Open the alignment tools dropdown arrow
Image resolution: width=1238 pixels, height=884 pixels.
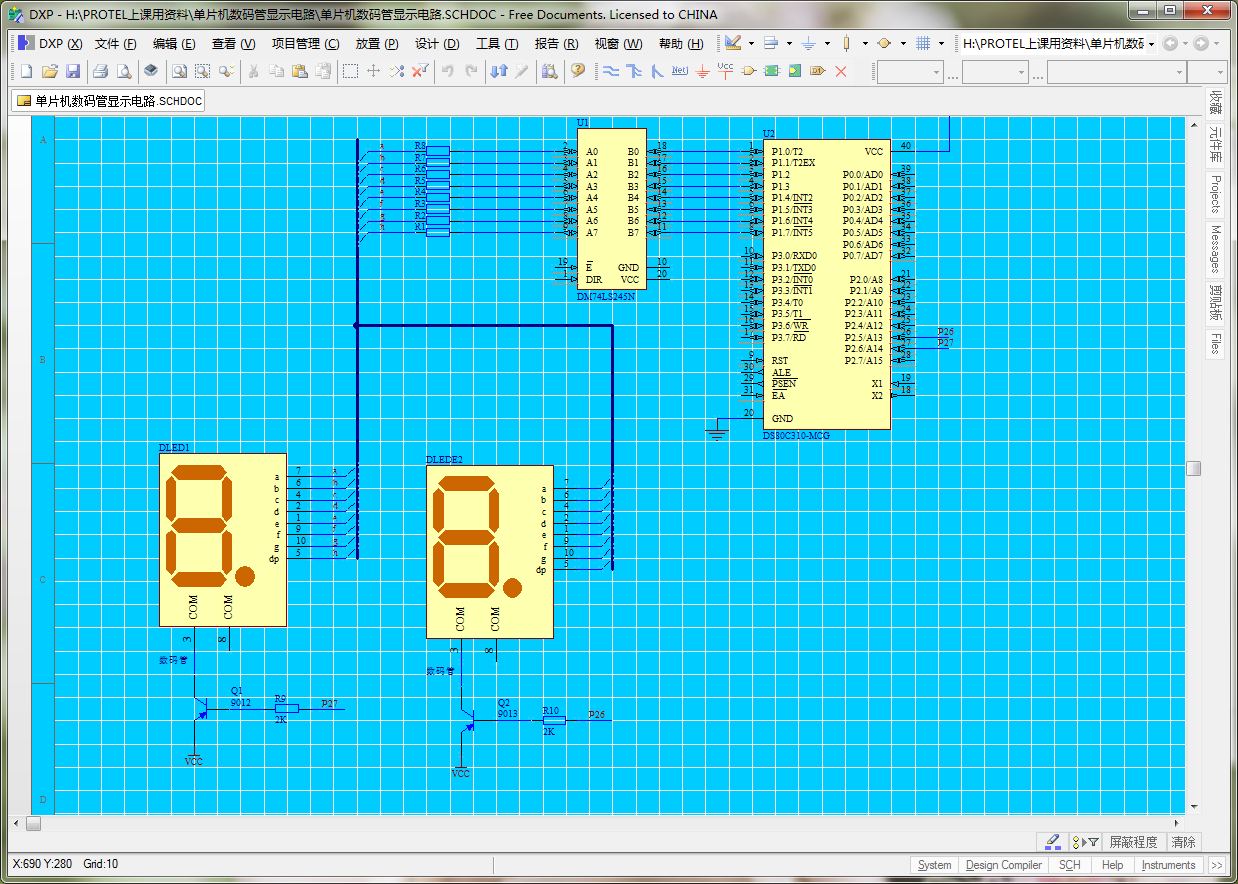[789, 44]
